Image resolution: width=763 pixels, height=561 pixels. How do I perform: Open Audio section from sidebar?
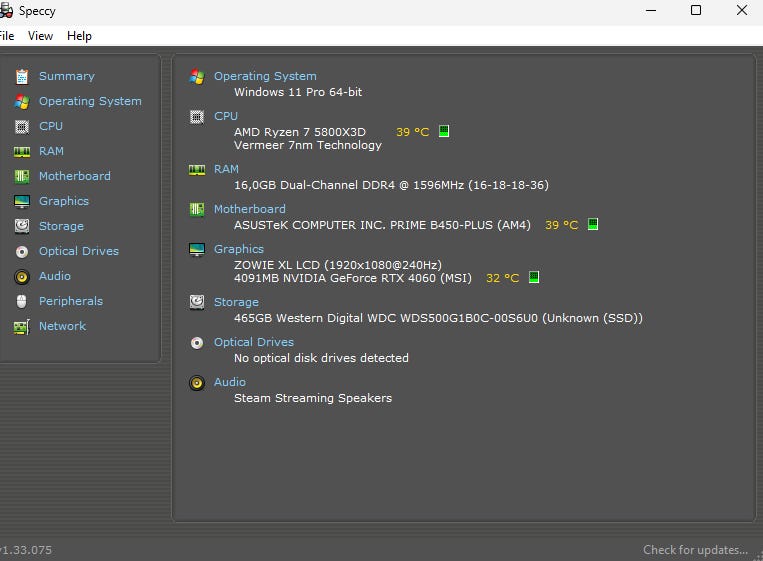tap(54, 276)
